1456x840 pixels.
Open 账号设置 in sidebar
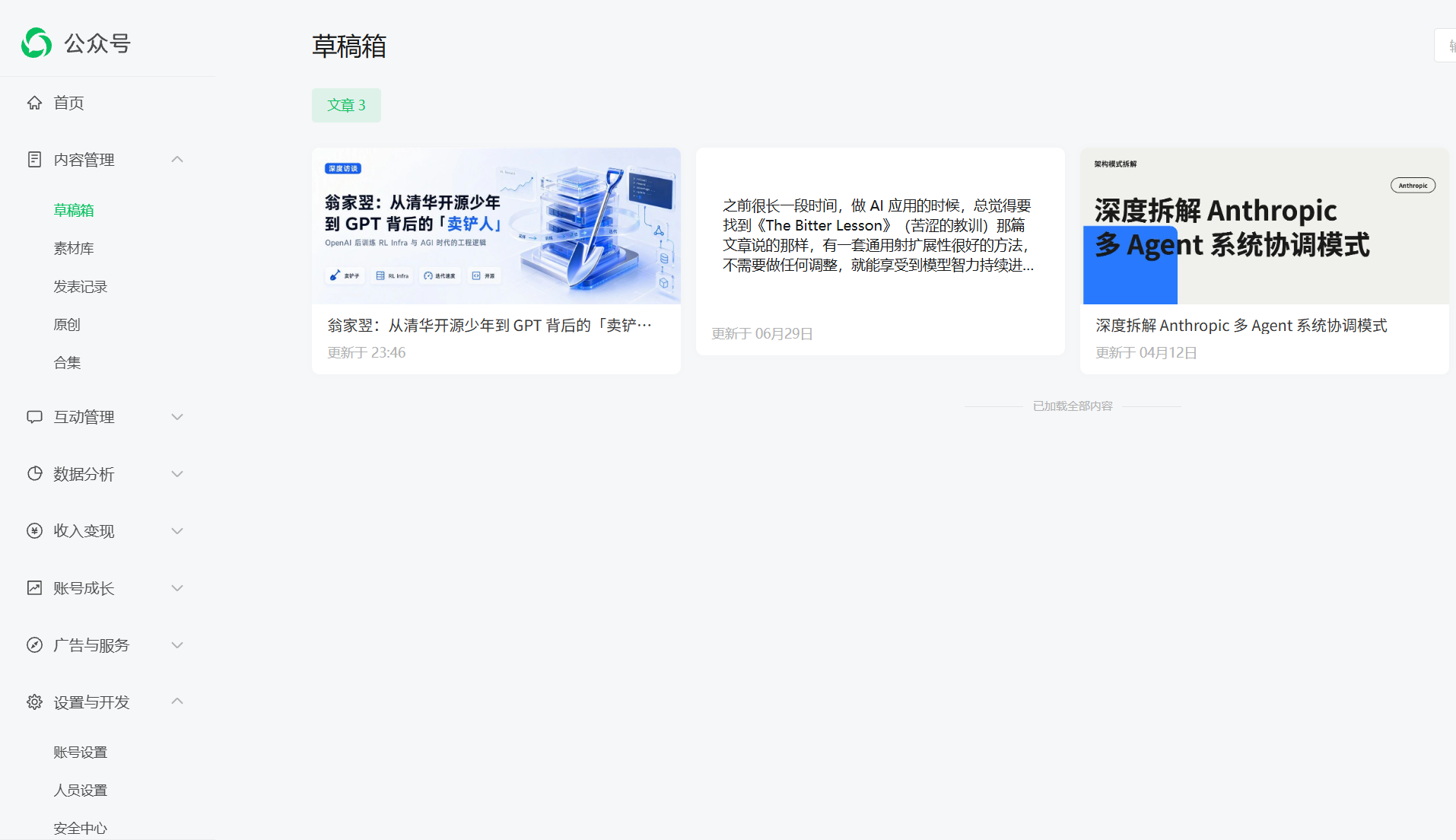pyautogui.click(x=81, y=752)
